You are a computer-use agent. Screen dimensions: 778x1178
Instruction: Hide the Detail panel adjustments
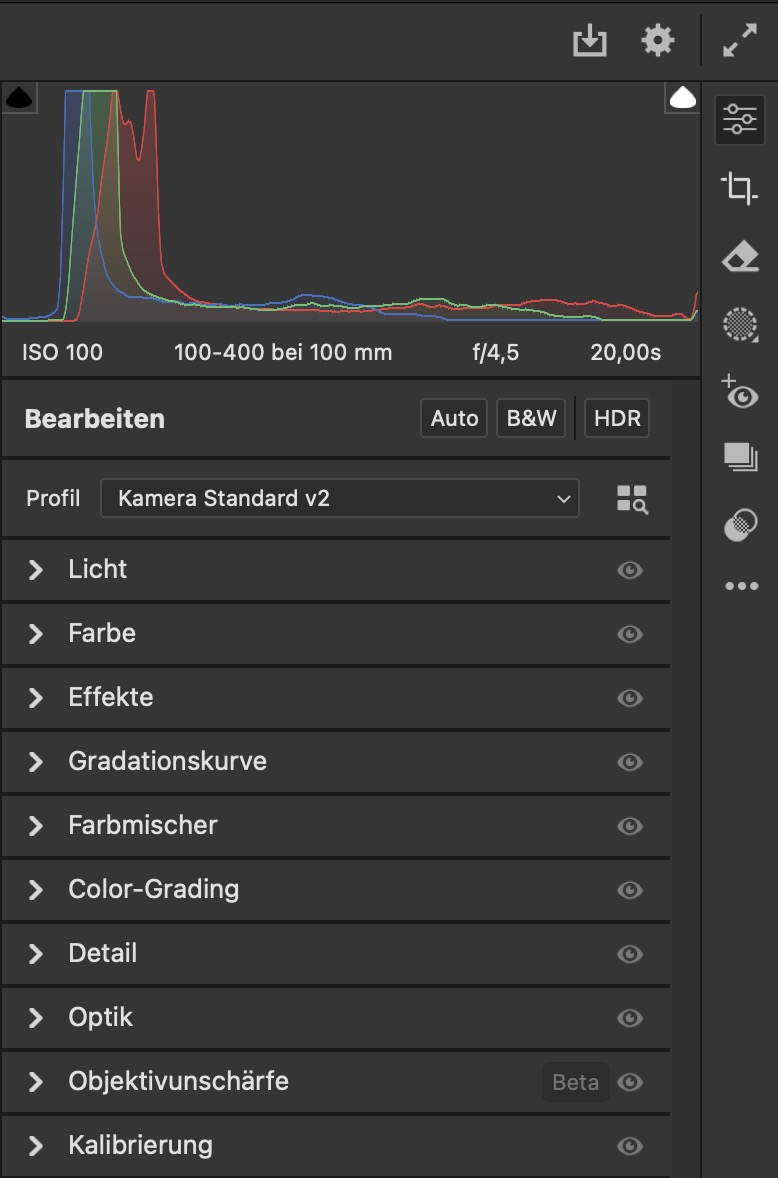pos(630,954)
